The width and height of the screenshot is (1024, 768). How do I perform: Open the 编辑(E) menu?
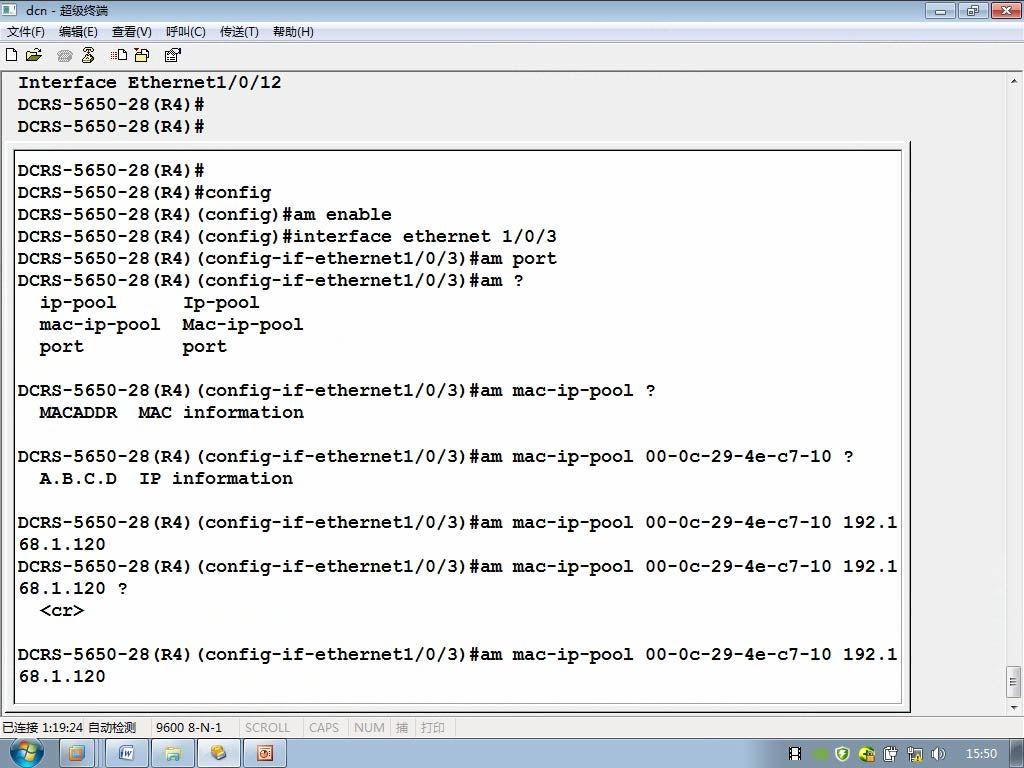click(x=78, y=31)
